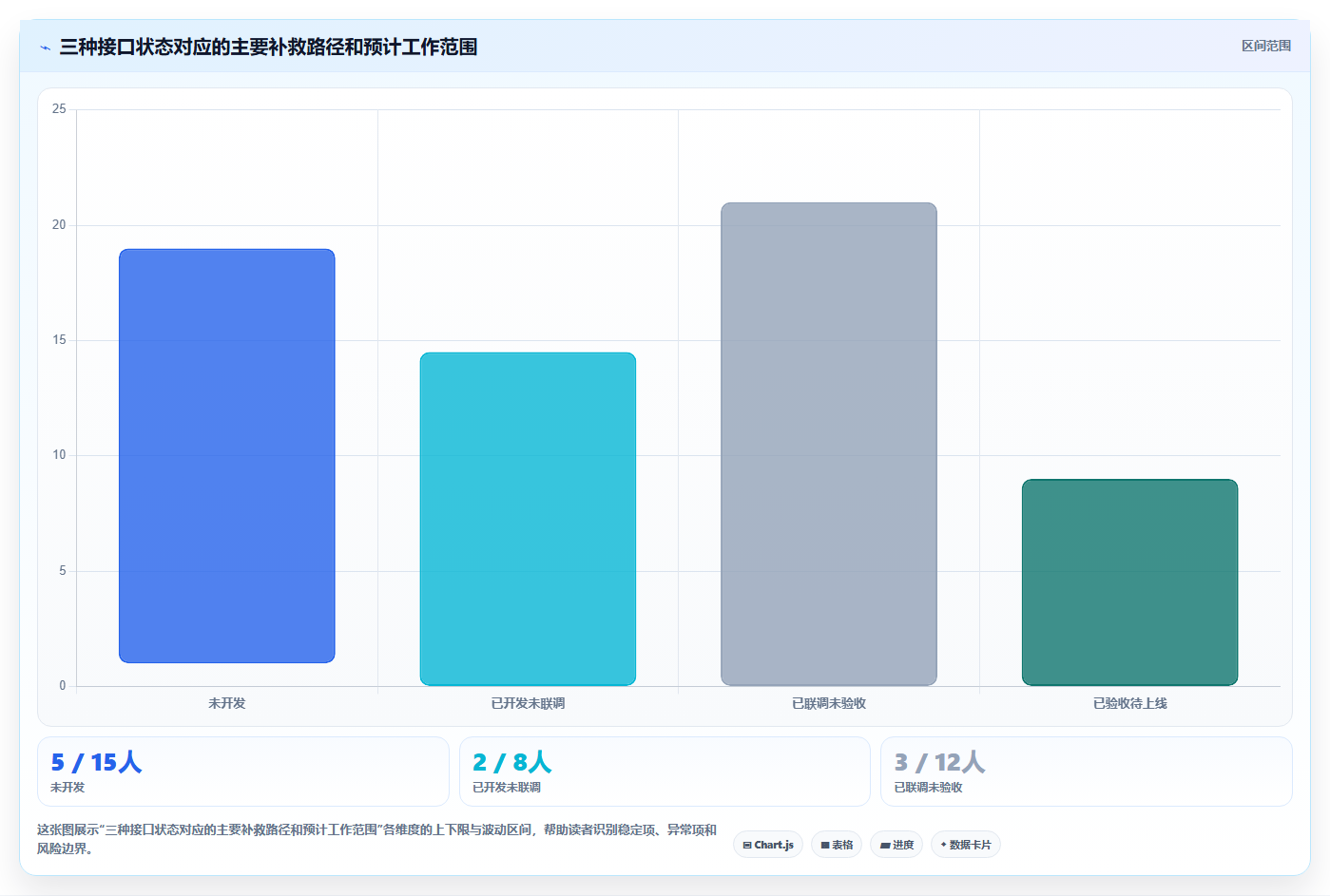1330x896 pixels.
Task: Select the Chart.js tag chip
Action: [768, 845]
